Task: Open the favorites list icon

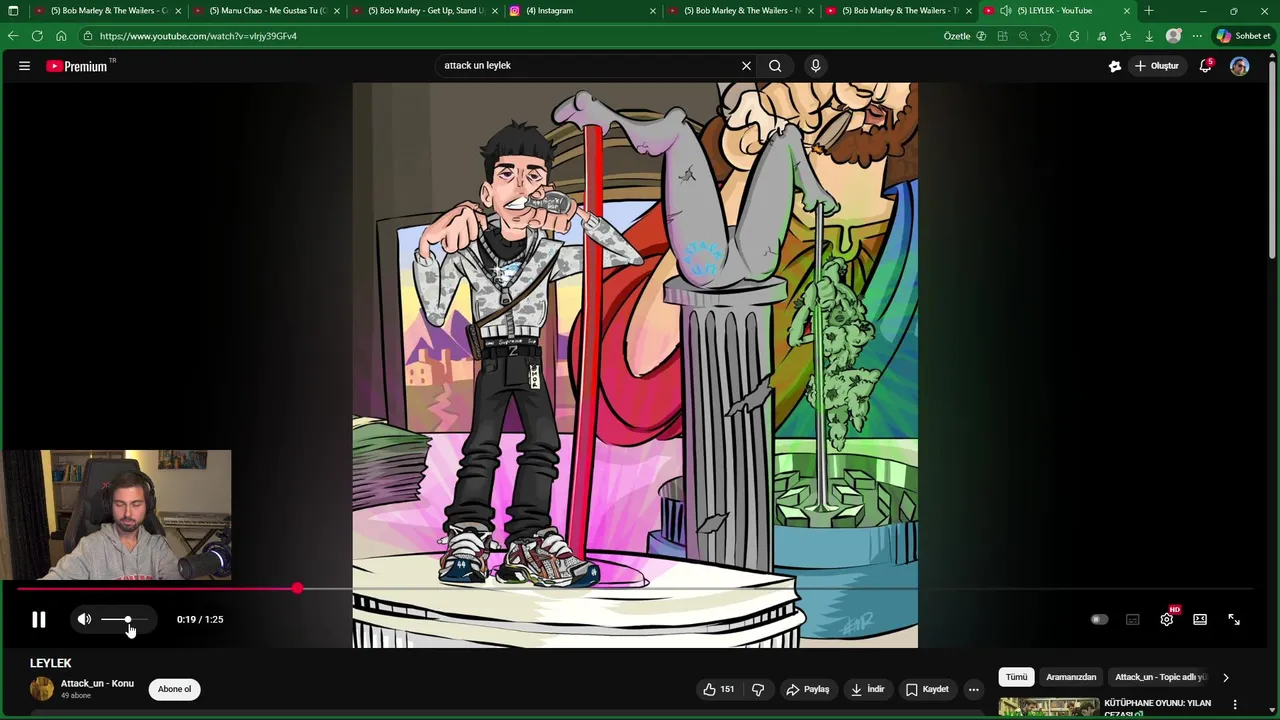Action: point(1125,36)
